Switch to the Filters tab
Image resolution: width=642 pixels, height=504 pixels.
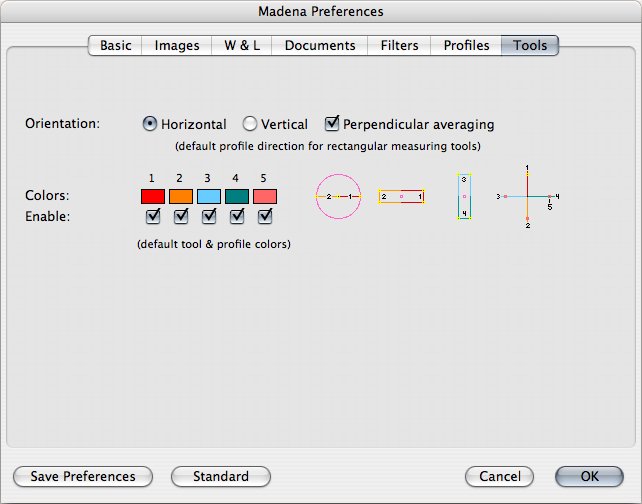click(399, 46)
